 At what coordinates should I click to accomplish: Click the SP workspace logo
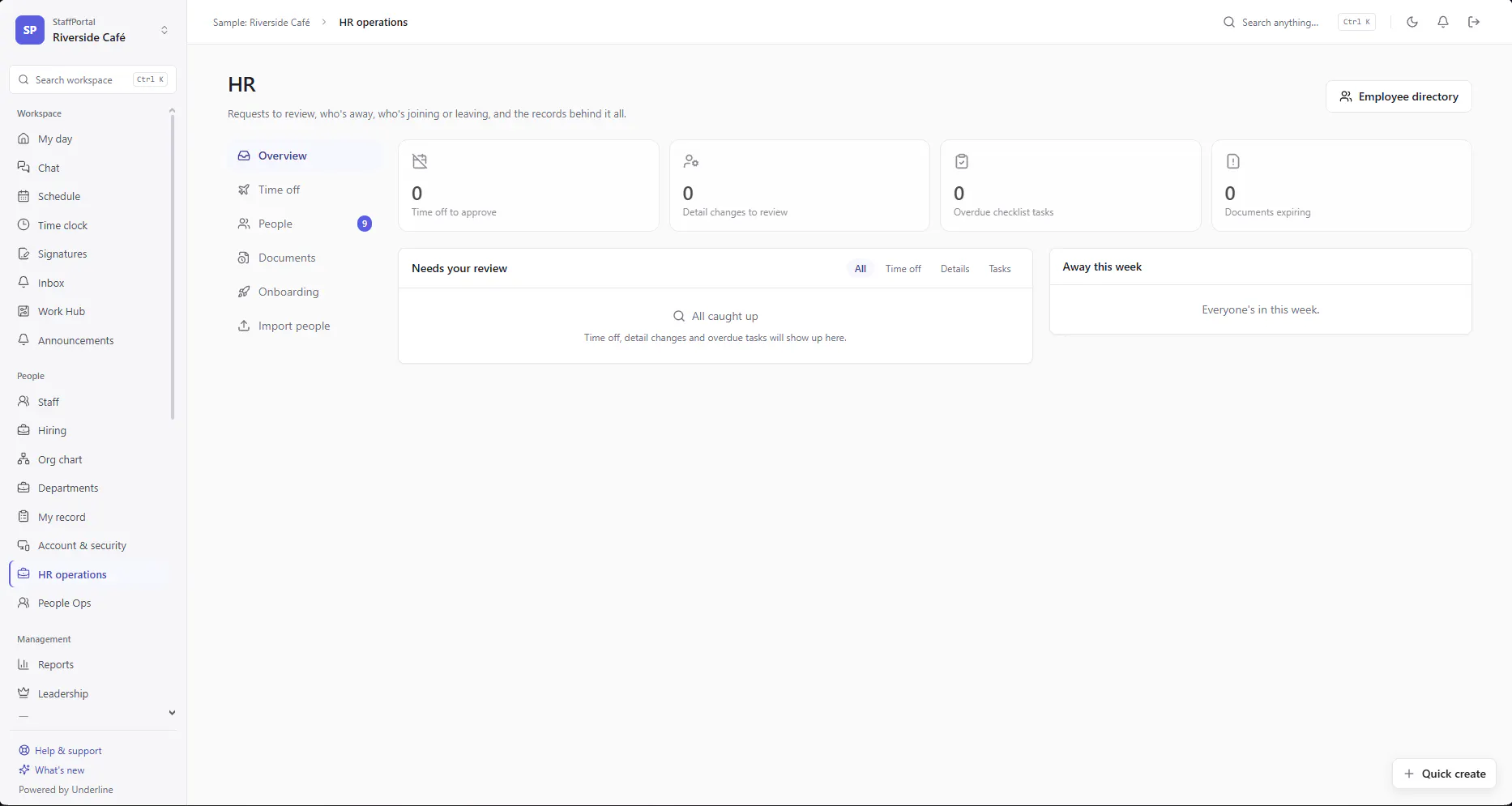[30, 30]
